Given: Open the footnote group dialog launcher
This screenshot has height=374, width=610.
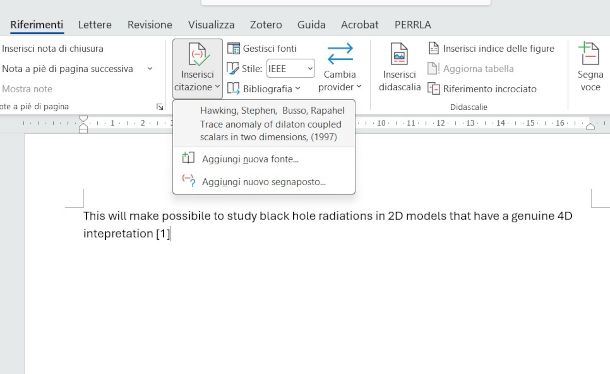Looking at the screenshot, I should 160,107.
